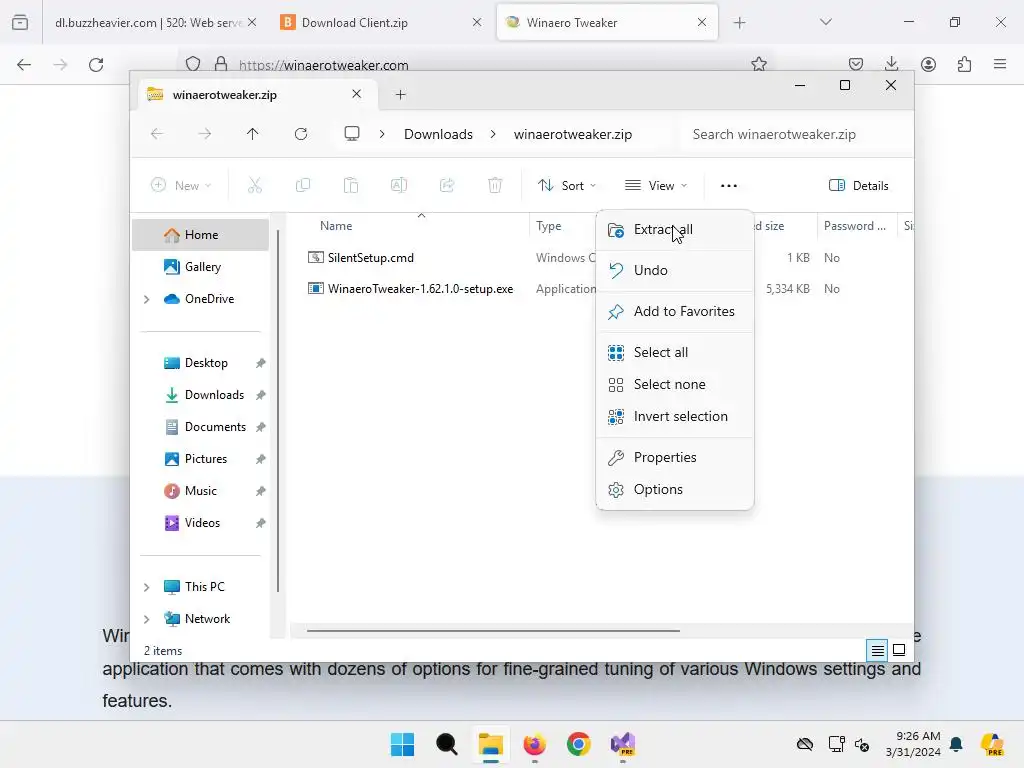Screen dimensions: 1024x768
Task: Click the Share icon in toolbar
Action: click(x=447, y=186)
